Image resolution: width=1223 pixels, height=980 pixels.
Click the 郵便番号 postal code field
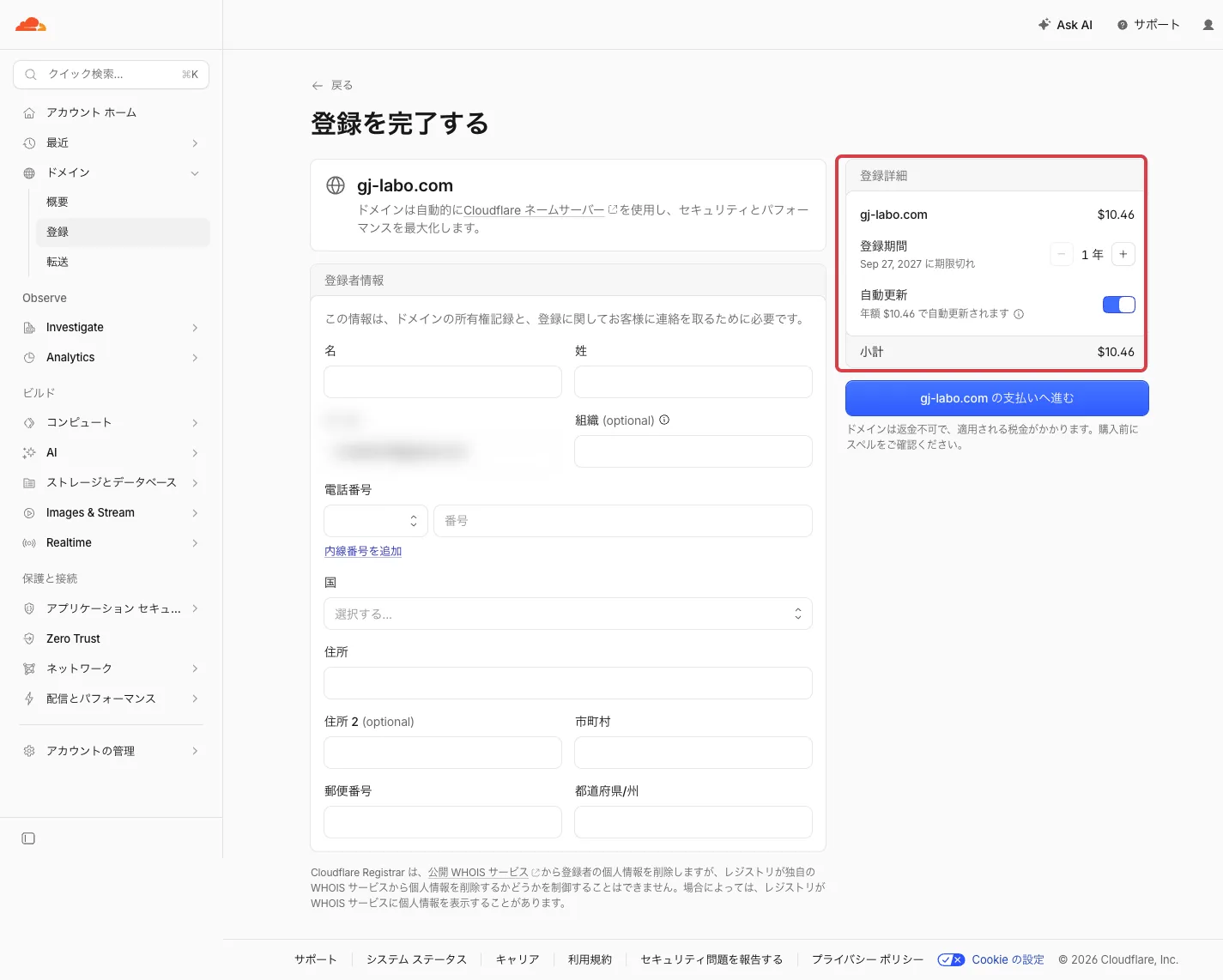click(x=443, y=822)
